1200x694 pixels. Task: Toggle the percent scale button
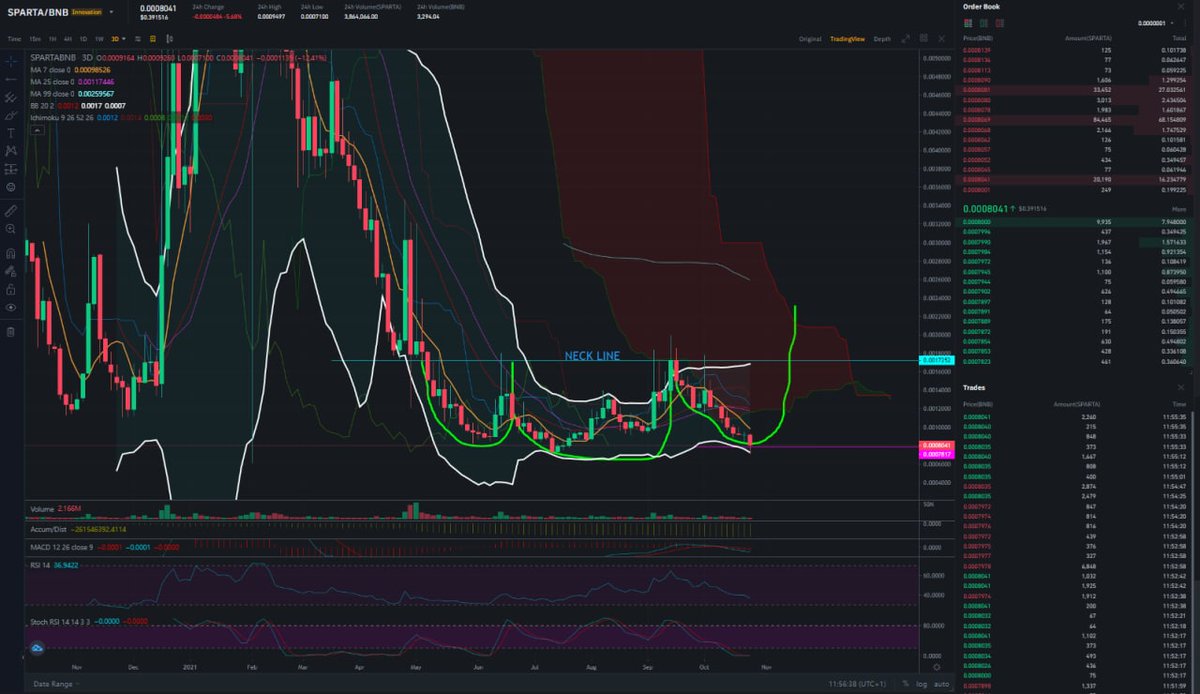click(x=907, y=684)
